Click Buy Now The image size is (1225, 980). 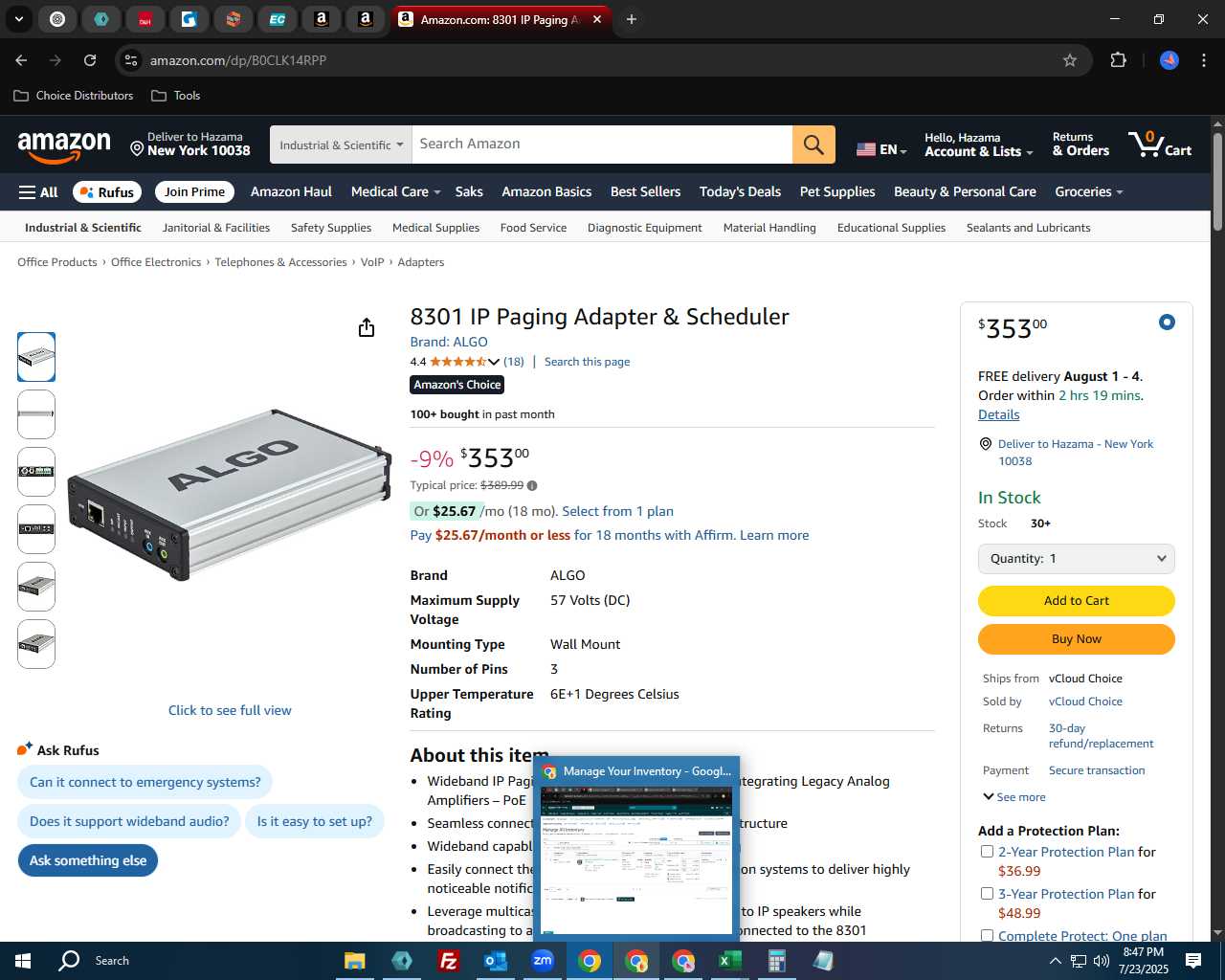coord(1077,639)
